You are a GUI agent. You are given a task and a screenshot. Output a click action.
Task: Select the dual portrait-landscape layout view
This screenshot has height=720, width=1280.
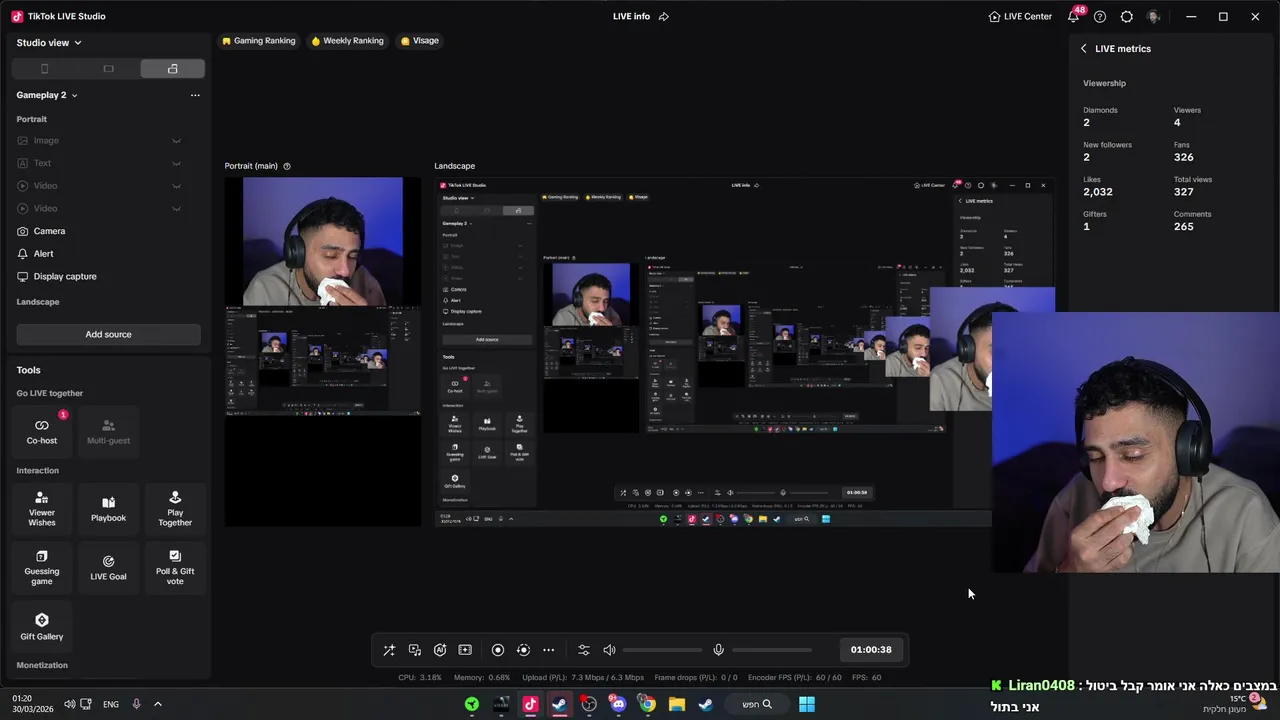[173, 69]
